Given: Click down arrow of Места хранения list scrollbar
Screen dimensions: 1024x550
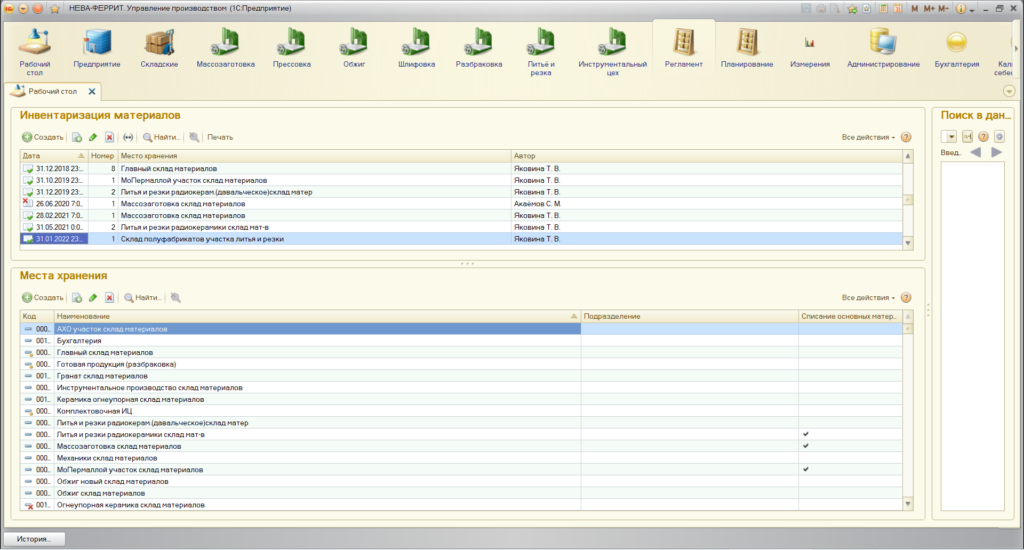Looking at the screenshot, I should 908,504.
